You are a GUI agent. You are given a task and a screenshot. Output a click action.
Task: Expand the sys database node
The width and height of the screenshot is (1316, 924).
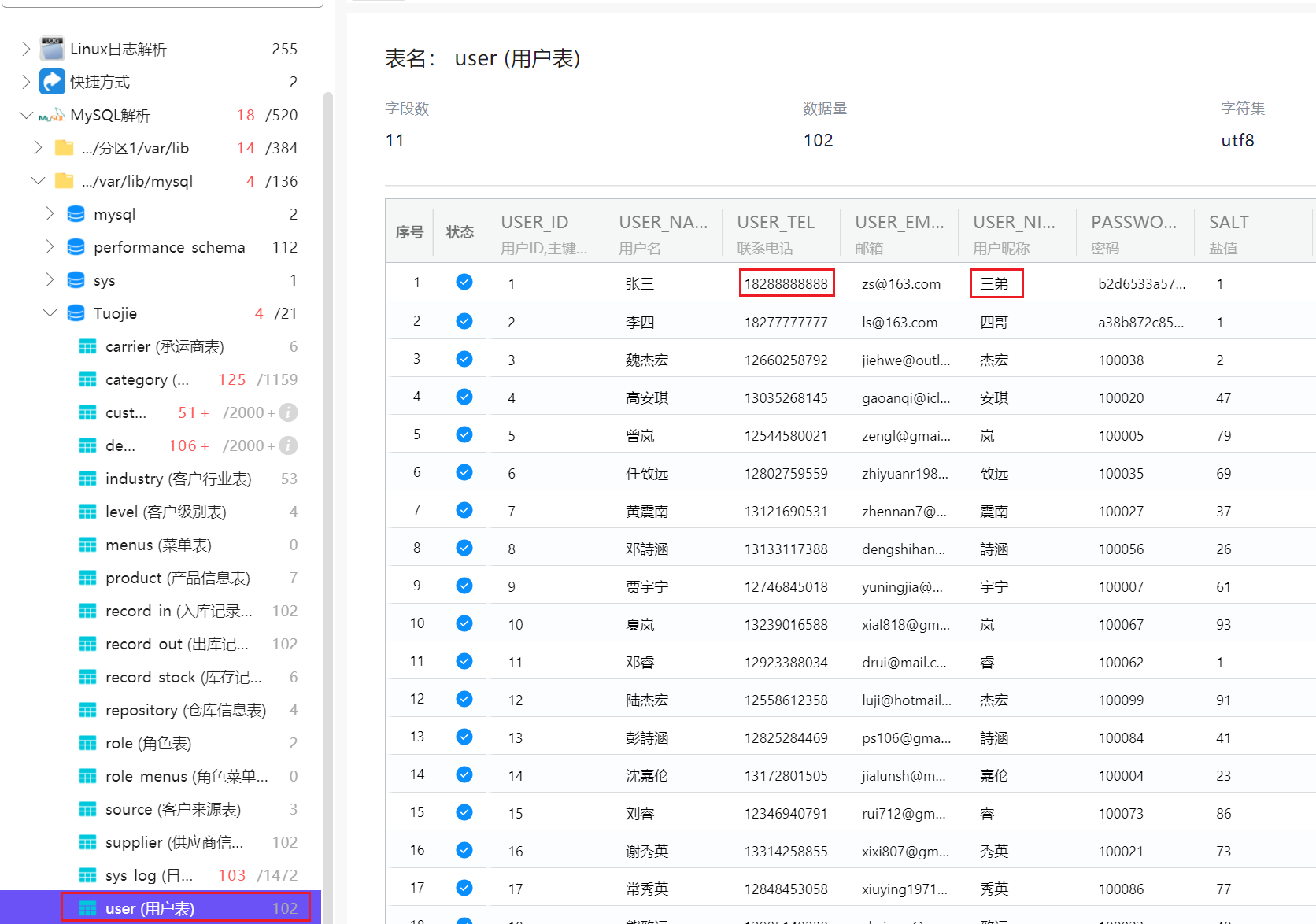50,280
